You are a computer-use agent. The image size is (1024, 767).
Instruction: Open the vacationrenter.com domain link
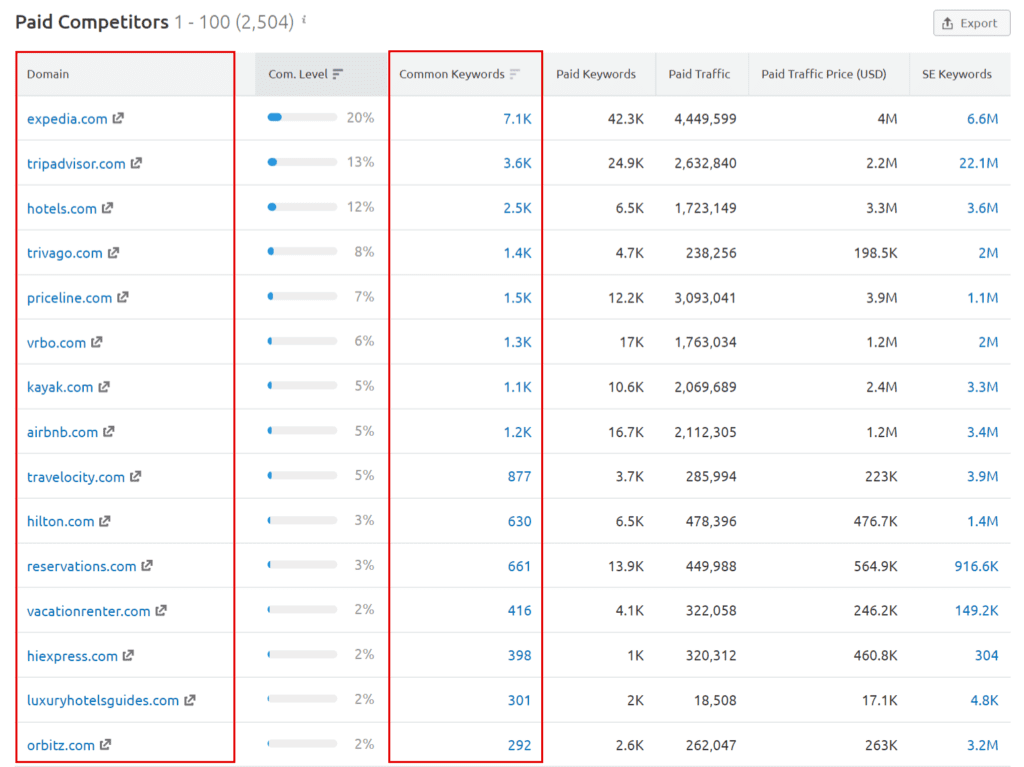[x=88, y=611]
